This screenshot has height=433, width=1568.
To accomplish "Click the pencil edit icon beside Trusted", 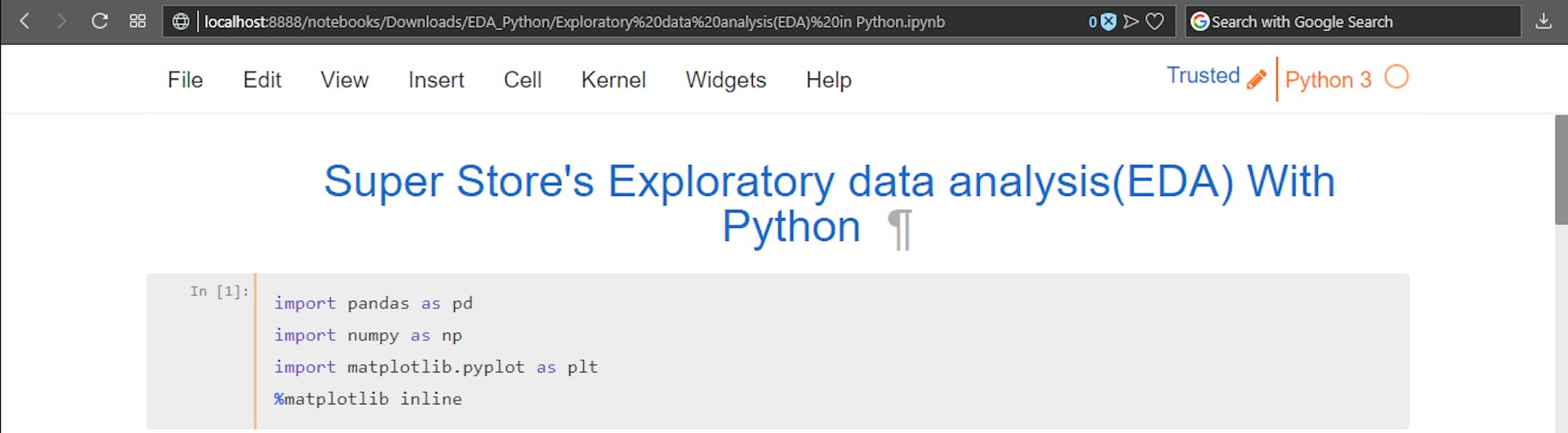I will coord(1257,79).
